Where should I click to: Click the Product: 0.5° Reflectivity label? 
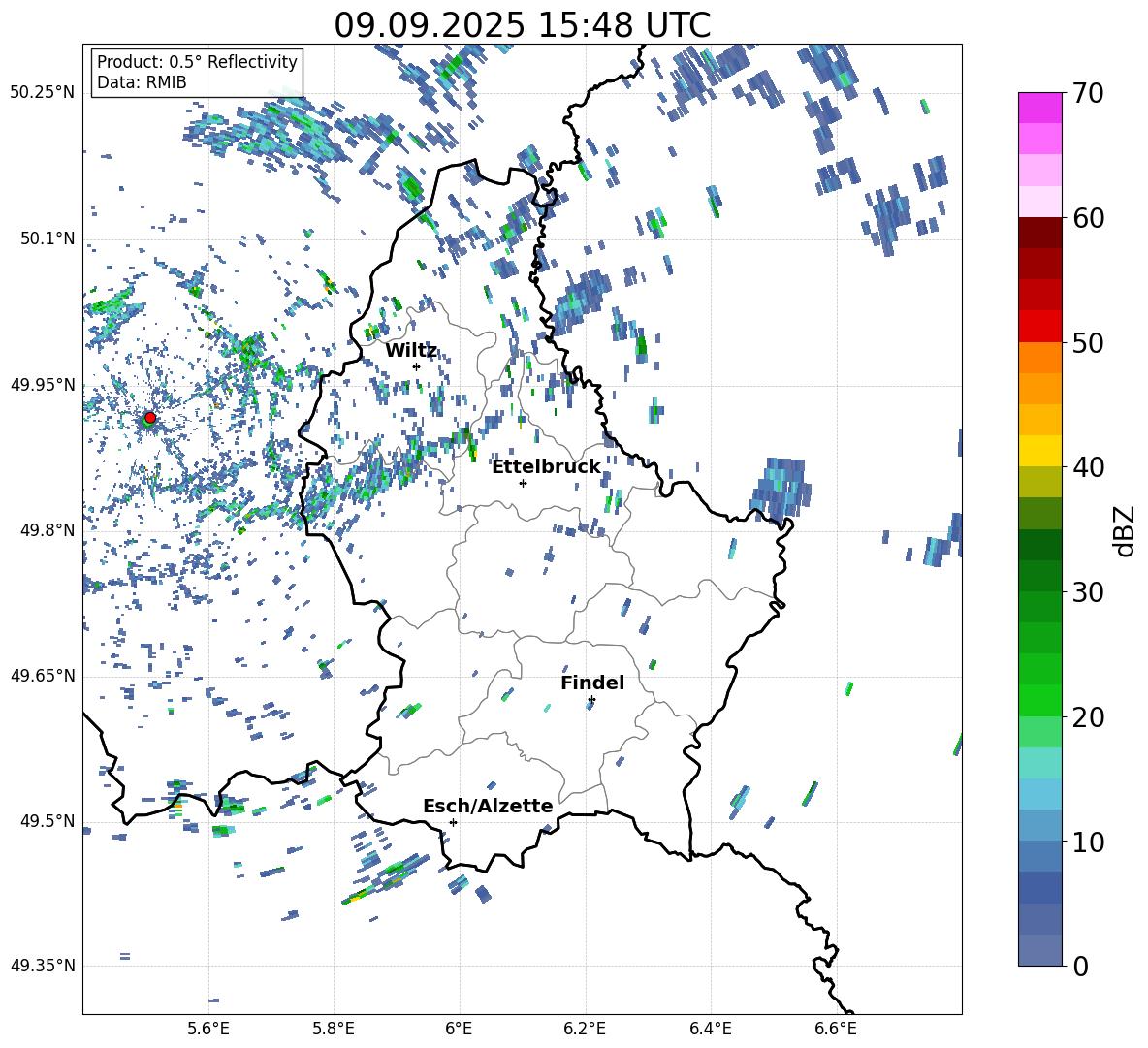(197, 62)
